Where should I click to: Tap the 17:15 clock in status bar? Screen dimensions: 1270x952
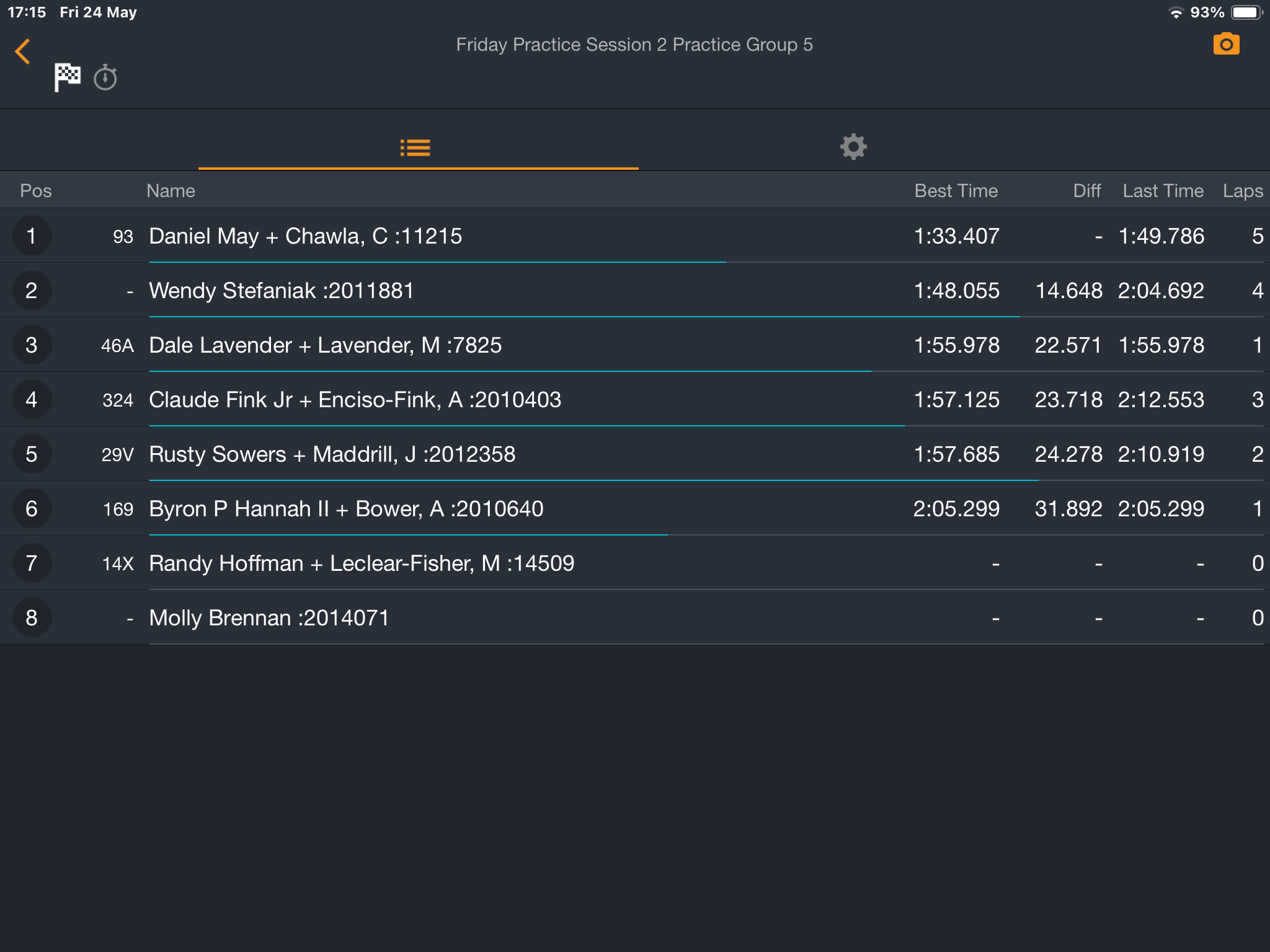(x=27, y=12)
